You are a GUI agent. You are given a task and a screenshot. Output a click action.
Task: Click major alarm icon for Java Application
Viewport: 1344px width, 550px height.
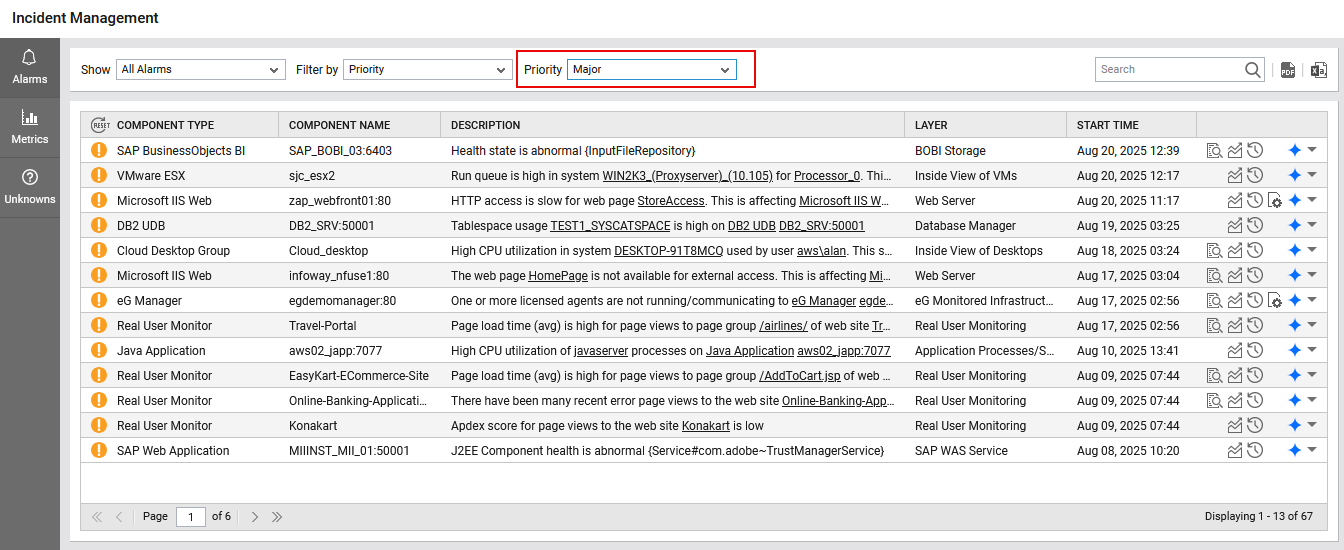coord(98,351)
